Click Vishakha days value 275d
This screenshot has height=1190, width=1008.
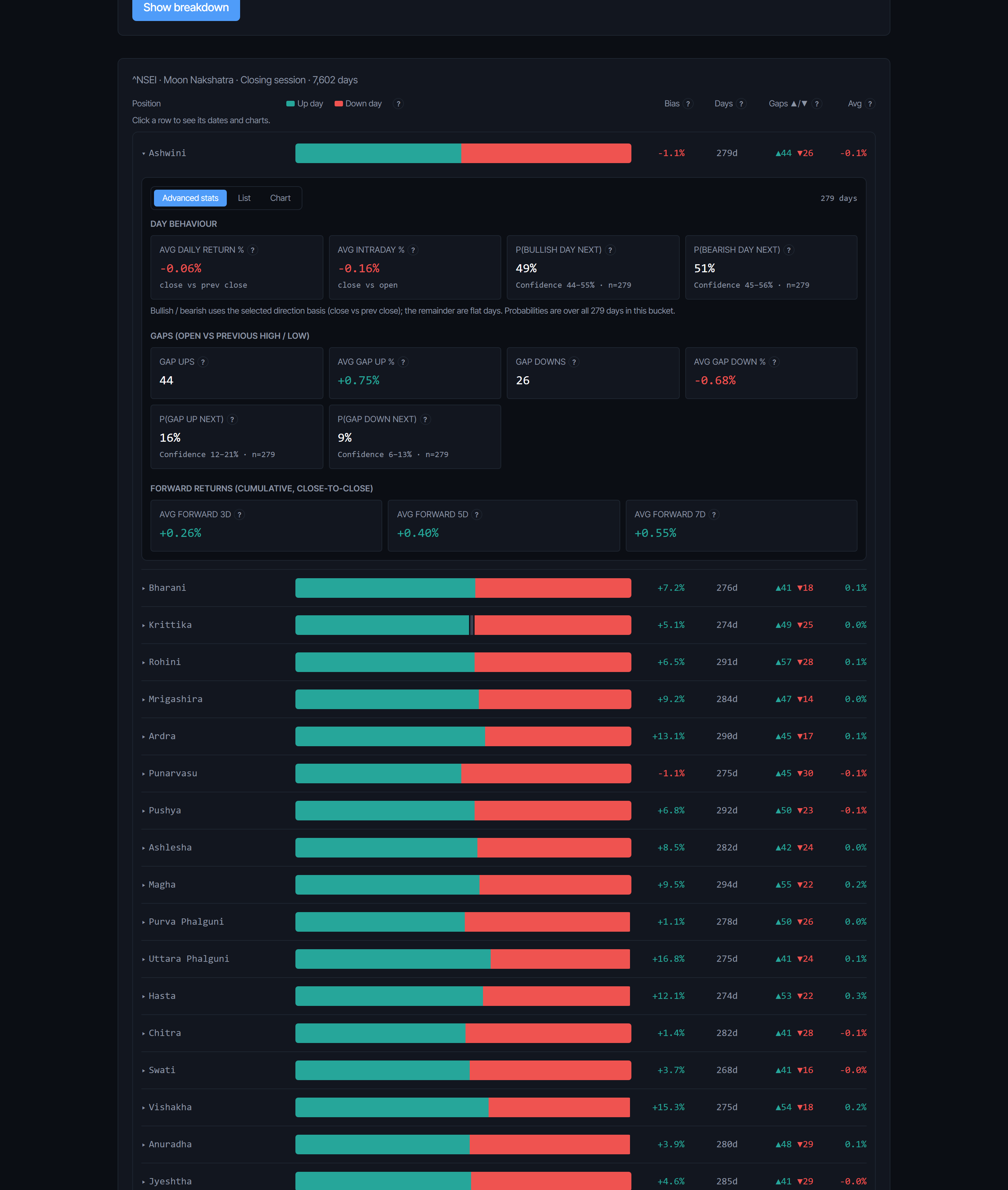(x=727, y=1108)
